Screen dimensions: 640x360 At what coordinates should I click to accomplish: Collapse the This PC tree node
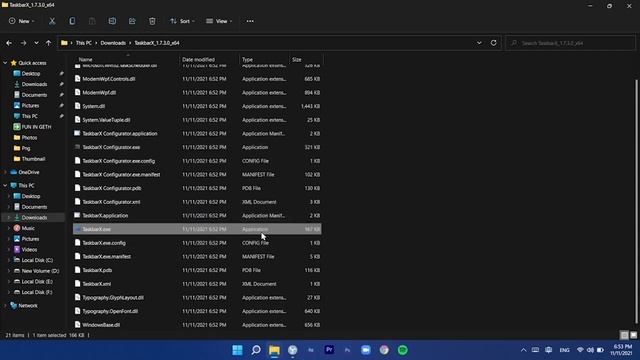(x=5, y=185)
